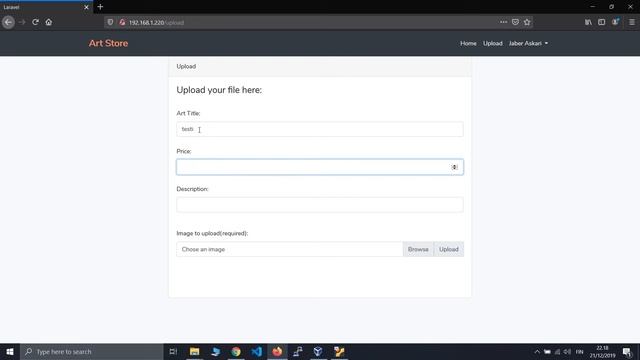Image resolution: width=640 pixels, height=360 pixels.
Task: Open Task View on the taskbar
Action: click(x=173, y=351)
